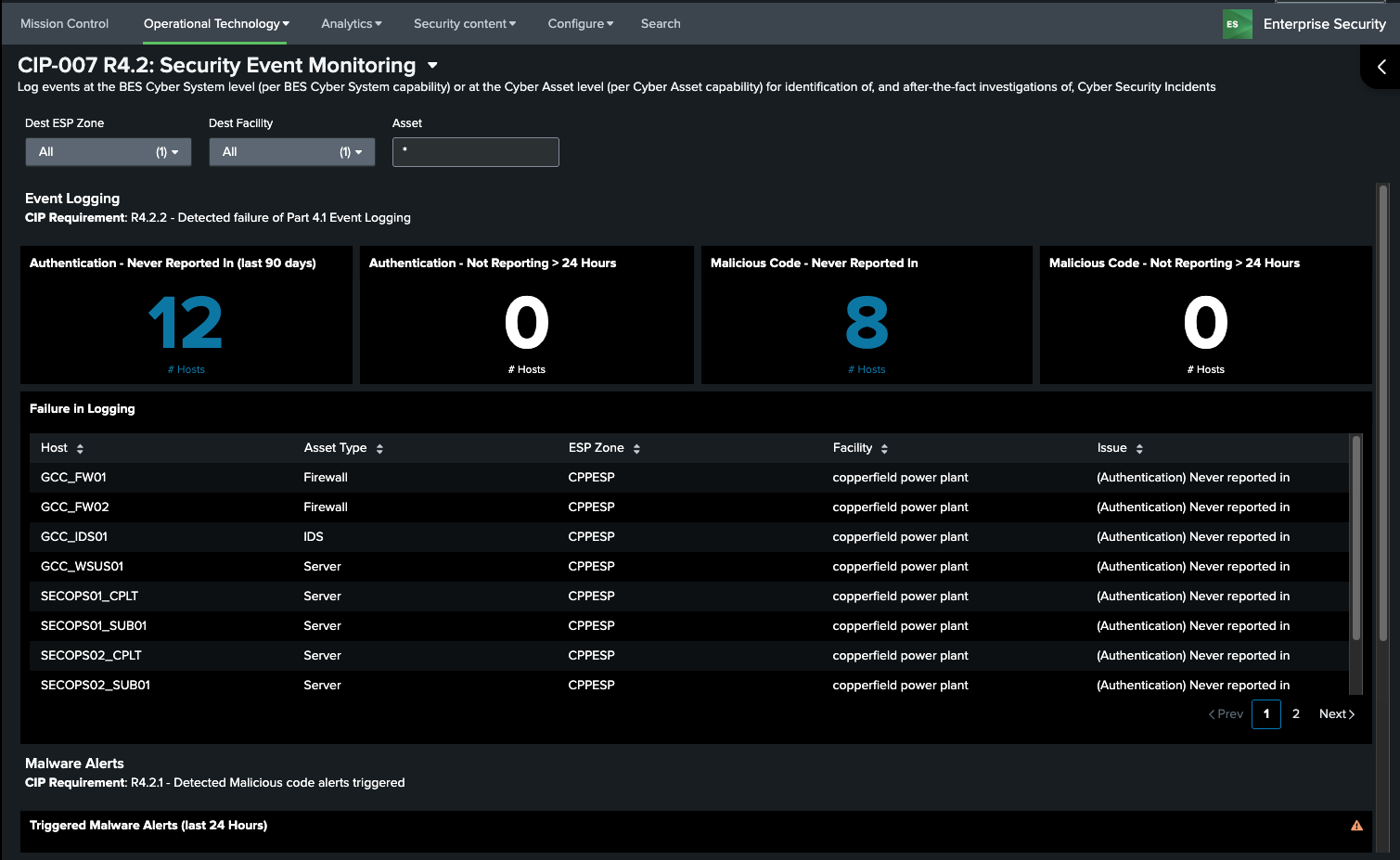Open the Operational Technology menu
The width and height of the screenshot is (1400, 860).
[x=216, y=24]
